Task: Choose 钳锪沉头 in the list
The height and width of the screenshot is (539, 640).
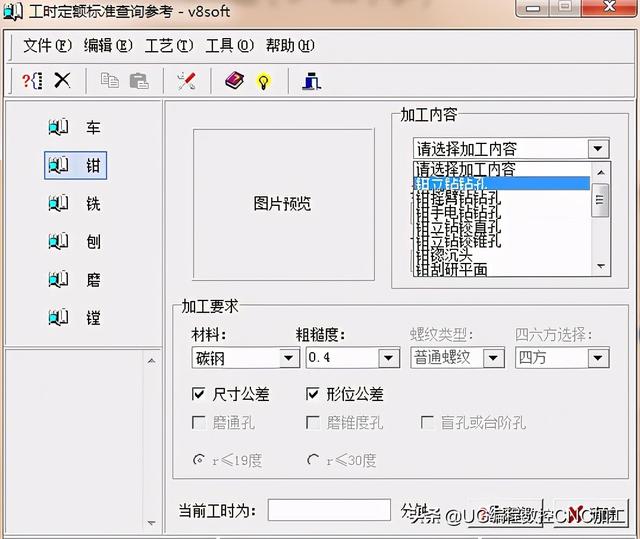Action: [x=502, y=255]
